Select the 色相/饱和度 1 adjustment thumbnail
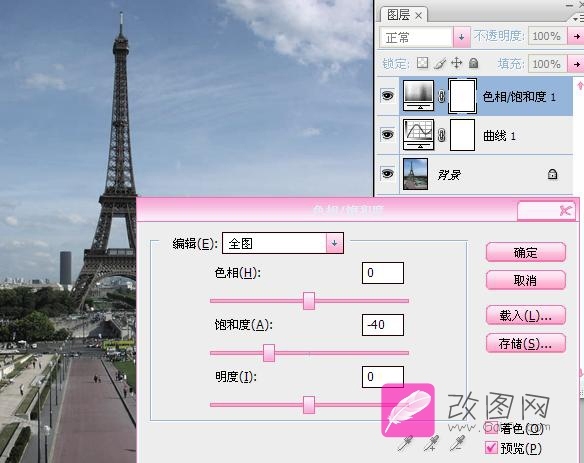Screen dimensions: 584x463 click(419, 96)
